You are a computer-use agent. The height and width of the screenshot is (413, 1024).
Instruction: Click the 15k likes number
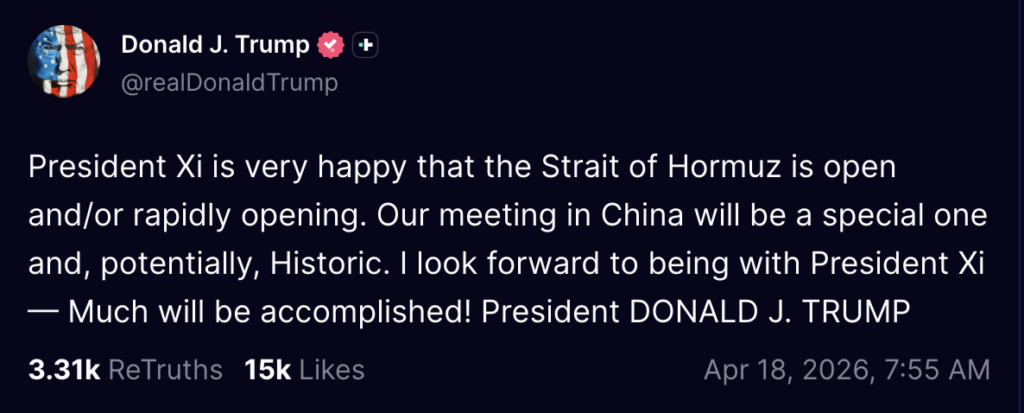[267, 370]
